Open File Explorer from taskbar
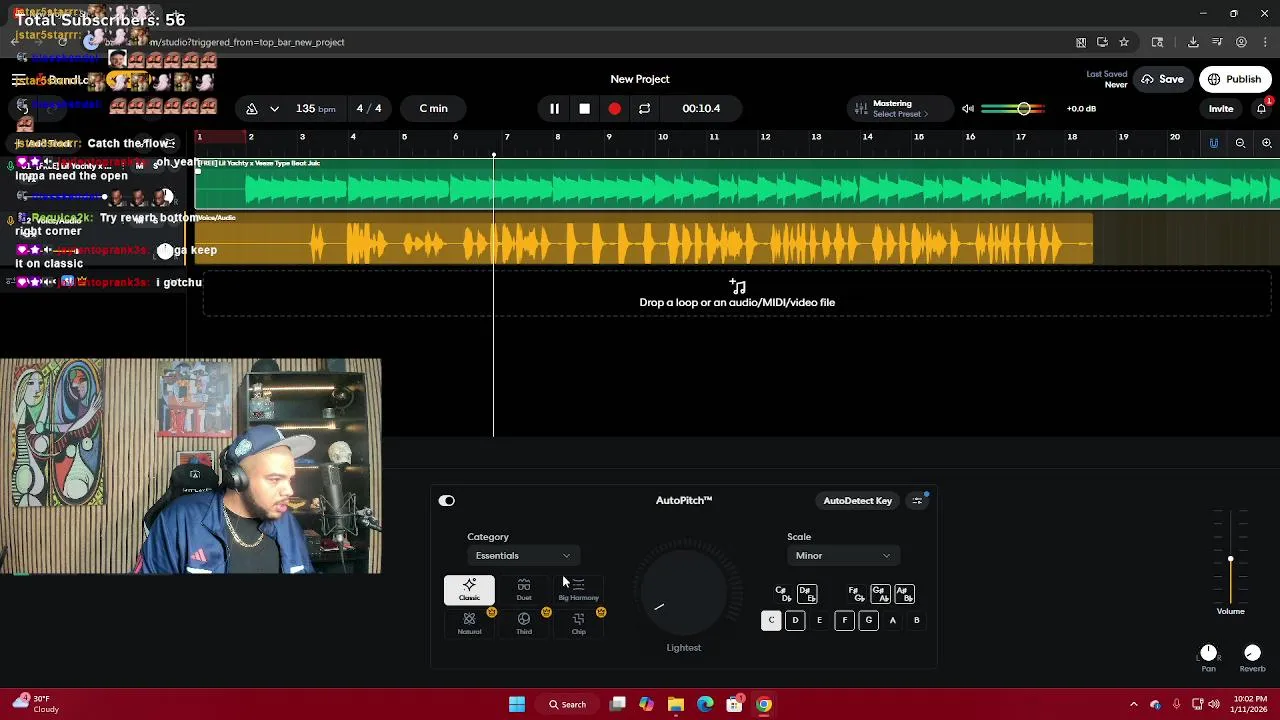 [676, 705]
